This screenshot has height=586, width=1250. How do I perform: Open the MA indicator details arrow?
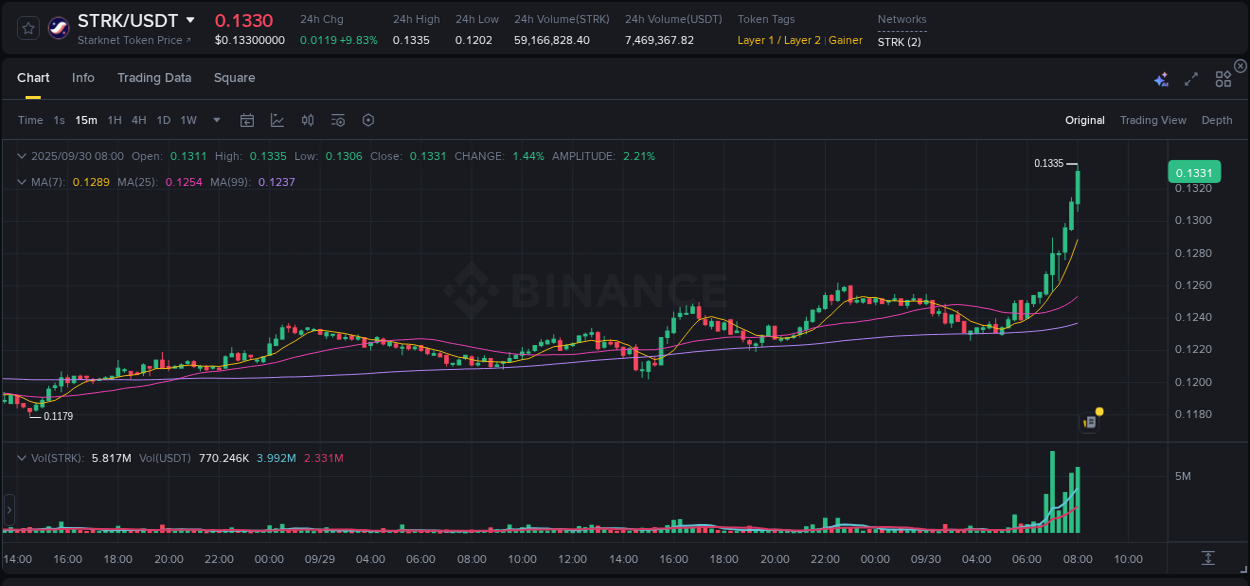click(x=21, y=181)
